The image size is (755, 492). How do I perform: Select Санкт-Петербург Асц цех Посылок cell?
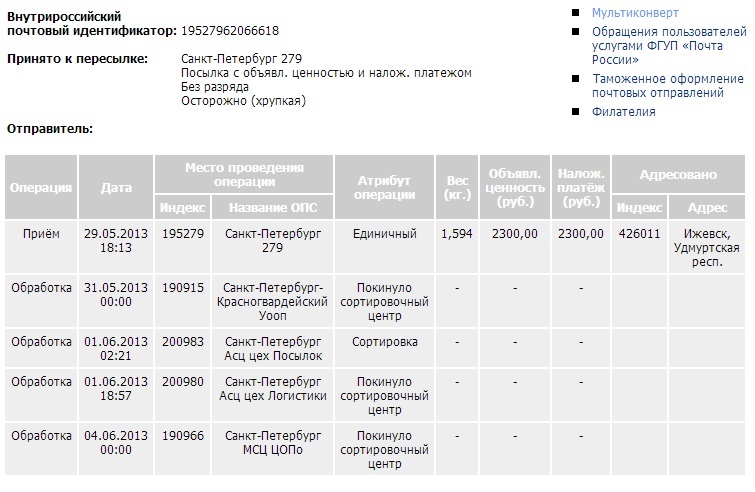(x=273, y=349)
